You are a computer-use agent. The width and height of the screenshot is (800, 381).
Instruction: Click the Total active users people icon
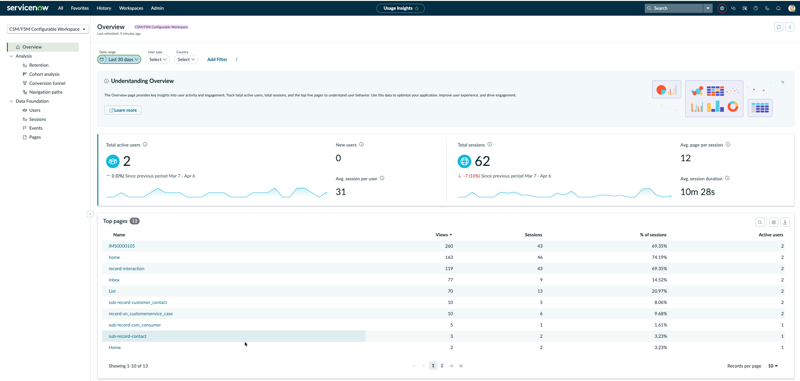tap(112, 162)
